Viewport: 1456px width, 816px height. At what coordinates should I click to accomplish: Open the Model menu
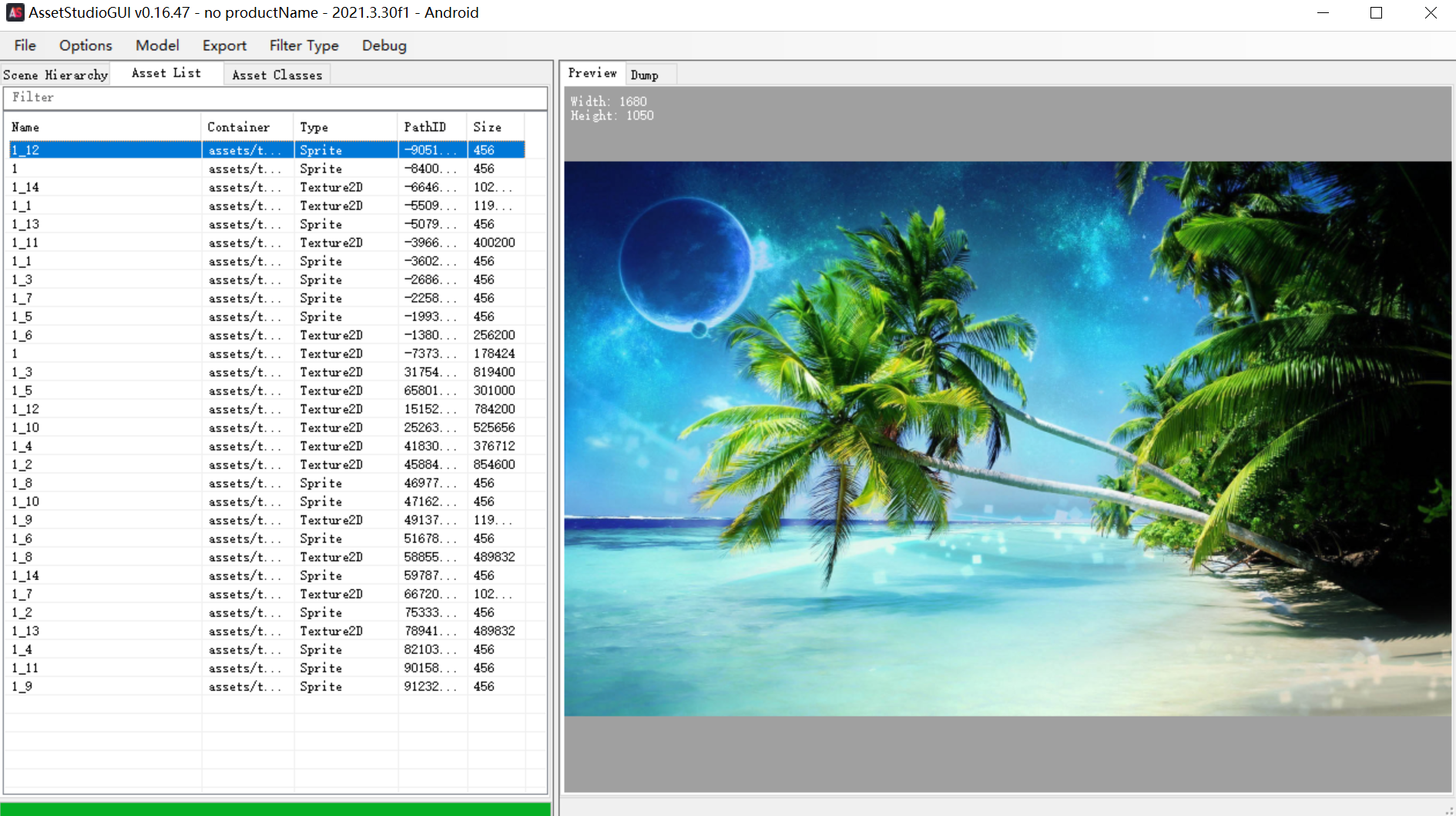(157, 45)
